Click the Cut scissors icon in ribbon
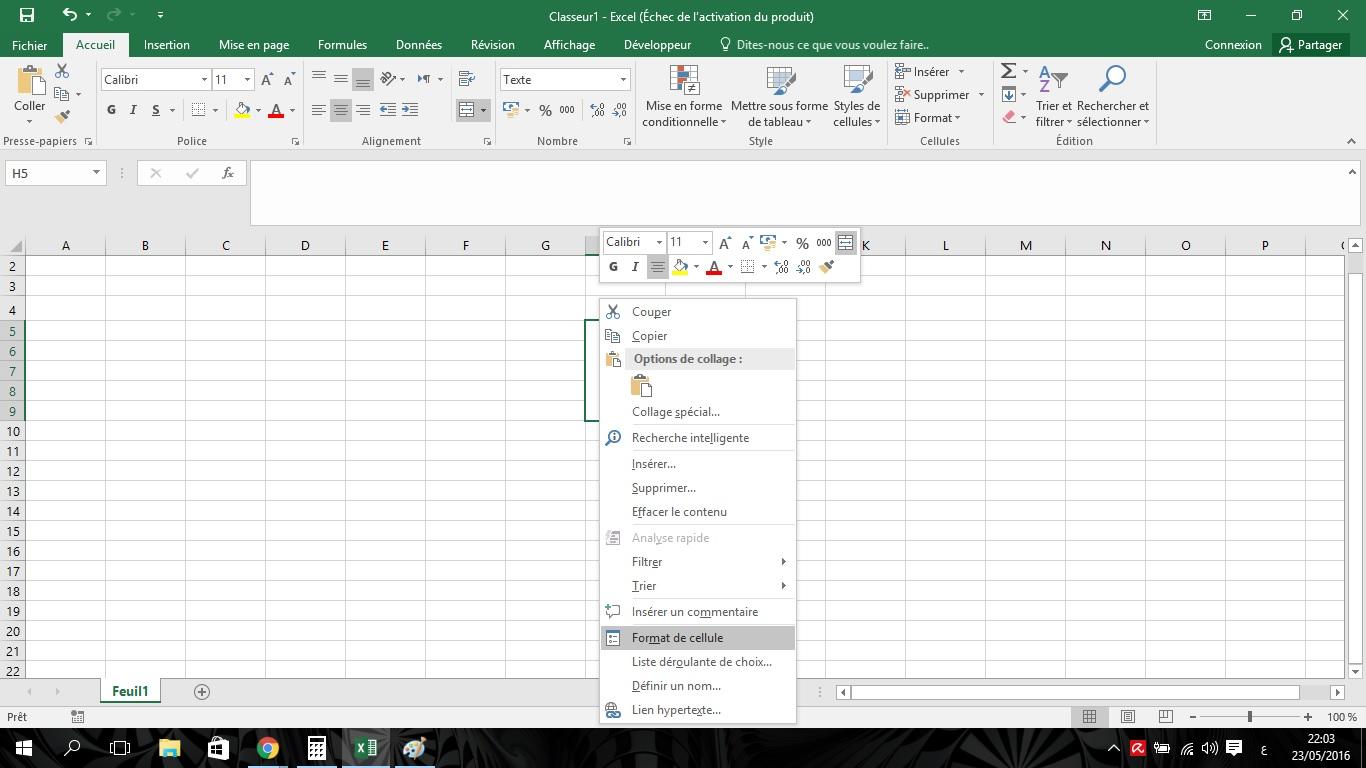The image size is (1366, 768). [x=62, y=72]
